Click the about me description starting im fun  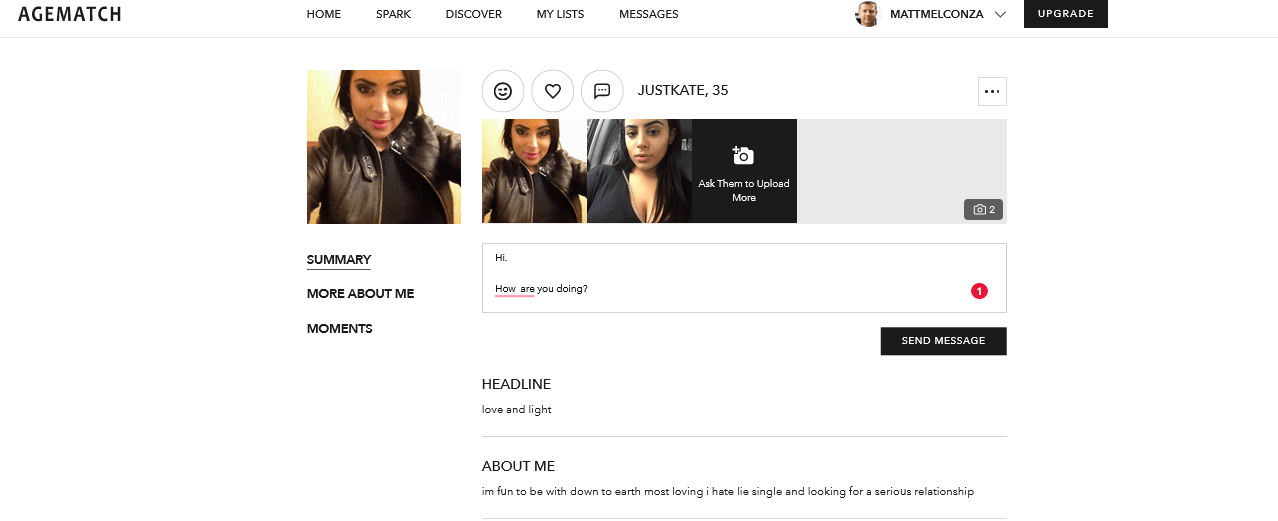pos(728,492)
